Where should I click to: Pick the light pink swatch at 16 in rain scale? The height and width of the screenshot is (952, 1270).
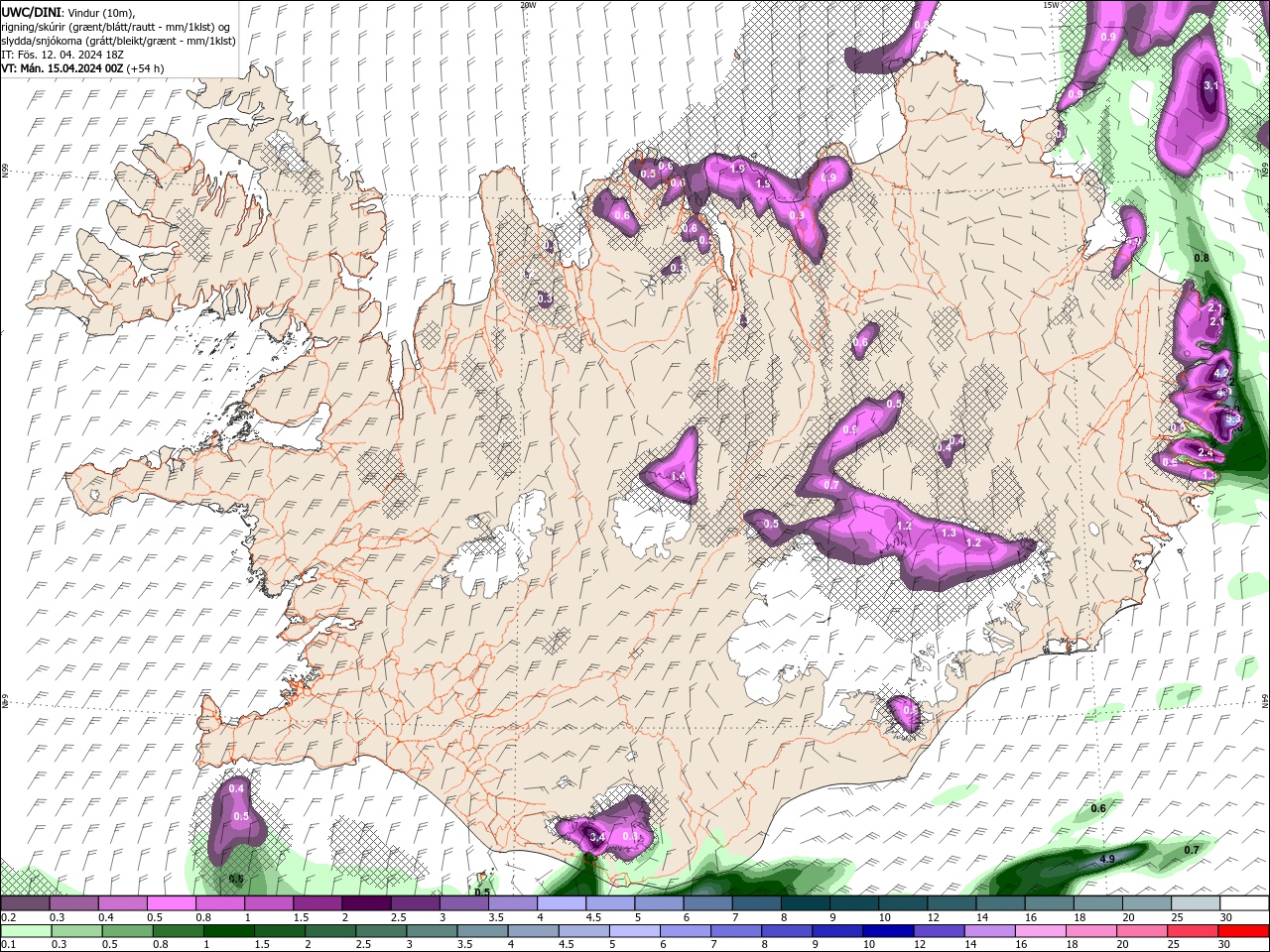[1040, 931]
